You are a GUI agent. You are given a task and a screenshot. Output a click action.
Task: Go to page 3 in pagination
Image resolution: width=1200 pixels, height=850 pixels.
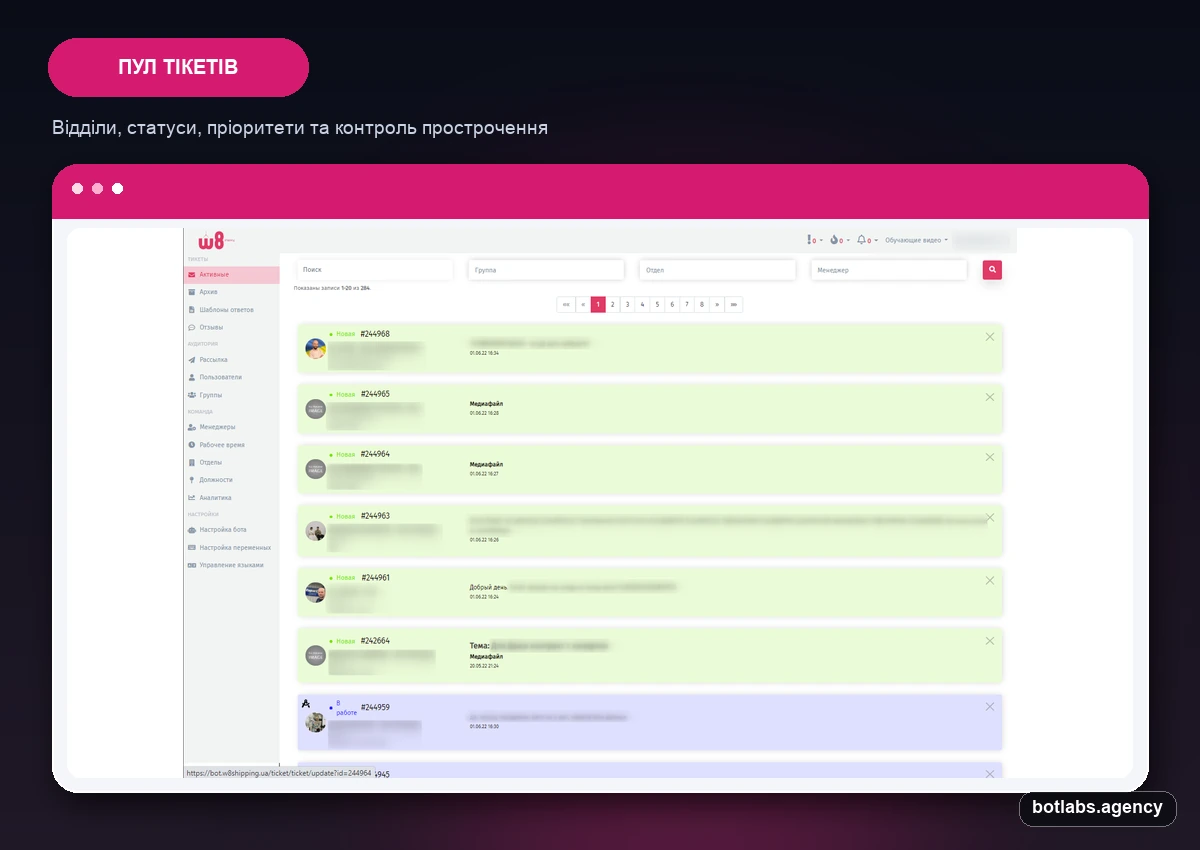627,305
